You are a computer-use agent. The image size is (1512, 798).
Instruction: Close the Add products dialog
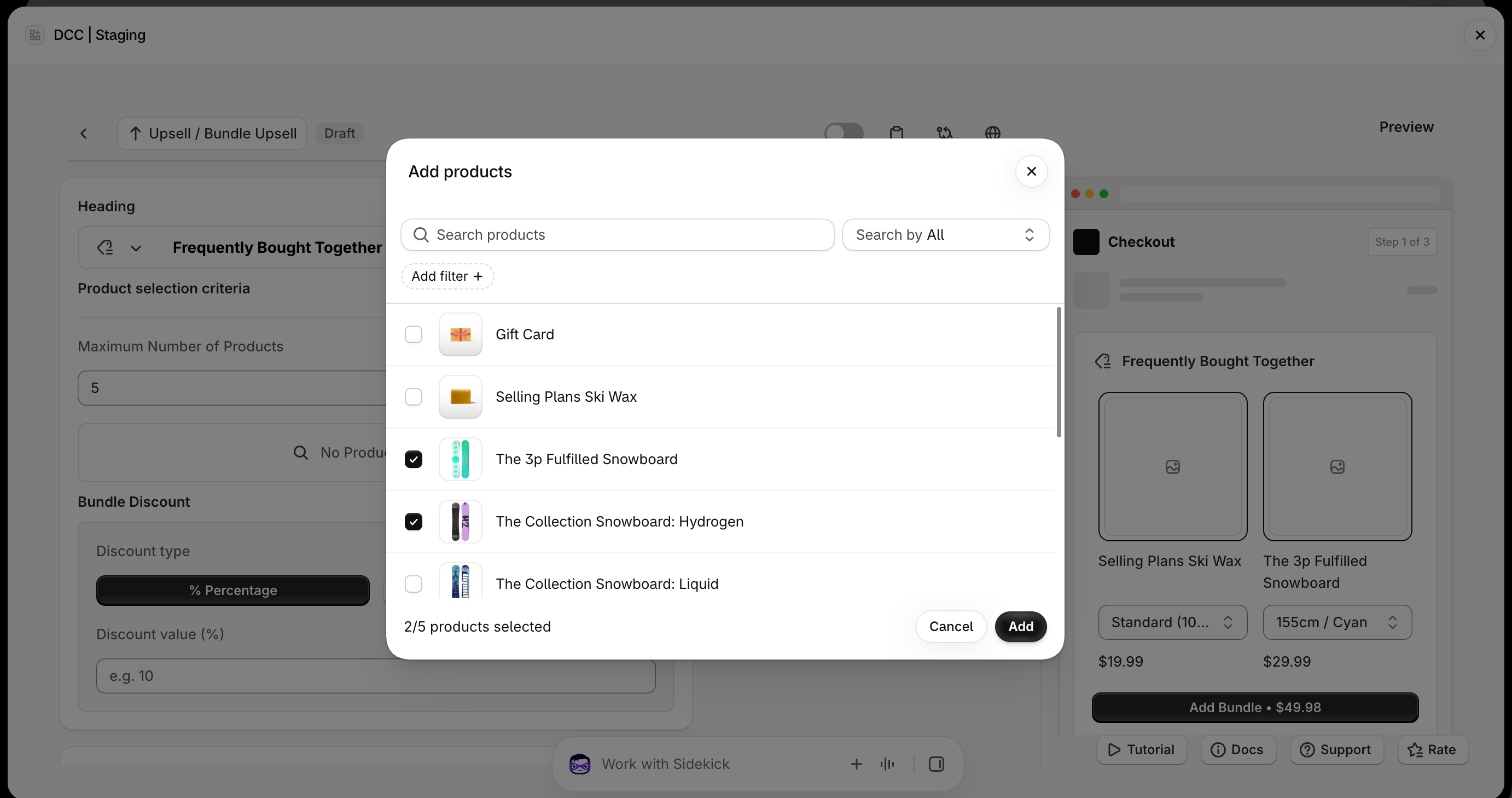(x=1031, y=171)
